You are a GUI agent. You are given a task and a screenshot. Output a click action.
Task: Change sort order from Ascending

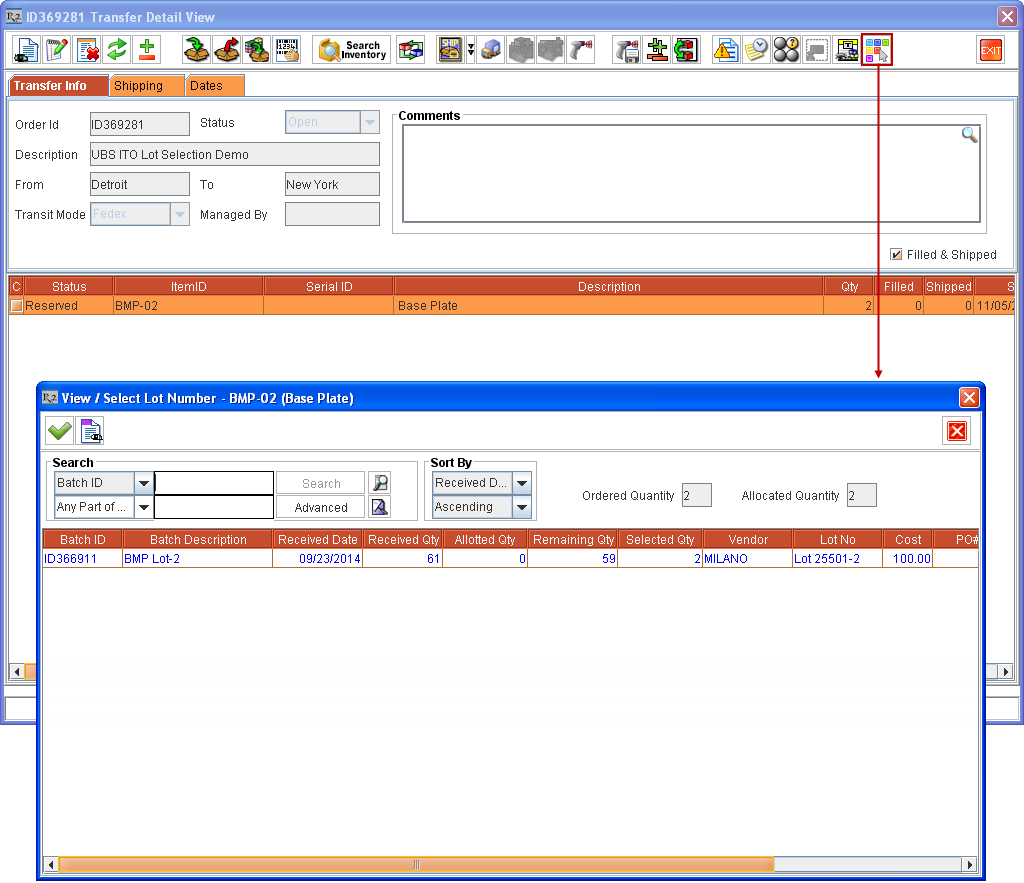coord(521,507)
